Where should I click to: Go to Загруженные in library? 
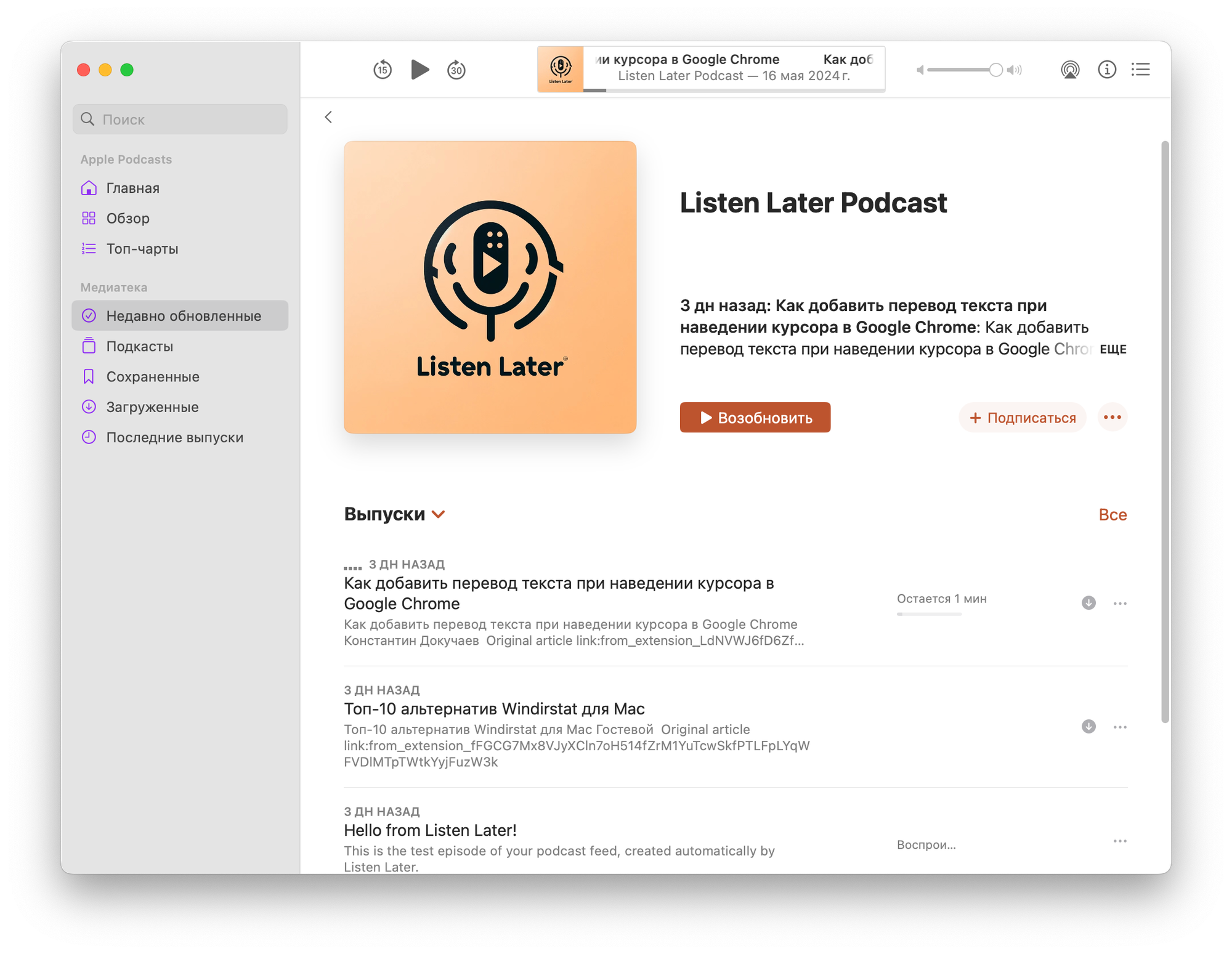coord(152,407)
